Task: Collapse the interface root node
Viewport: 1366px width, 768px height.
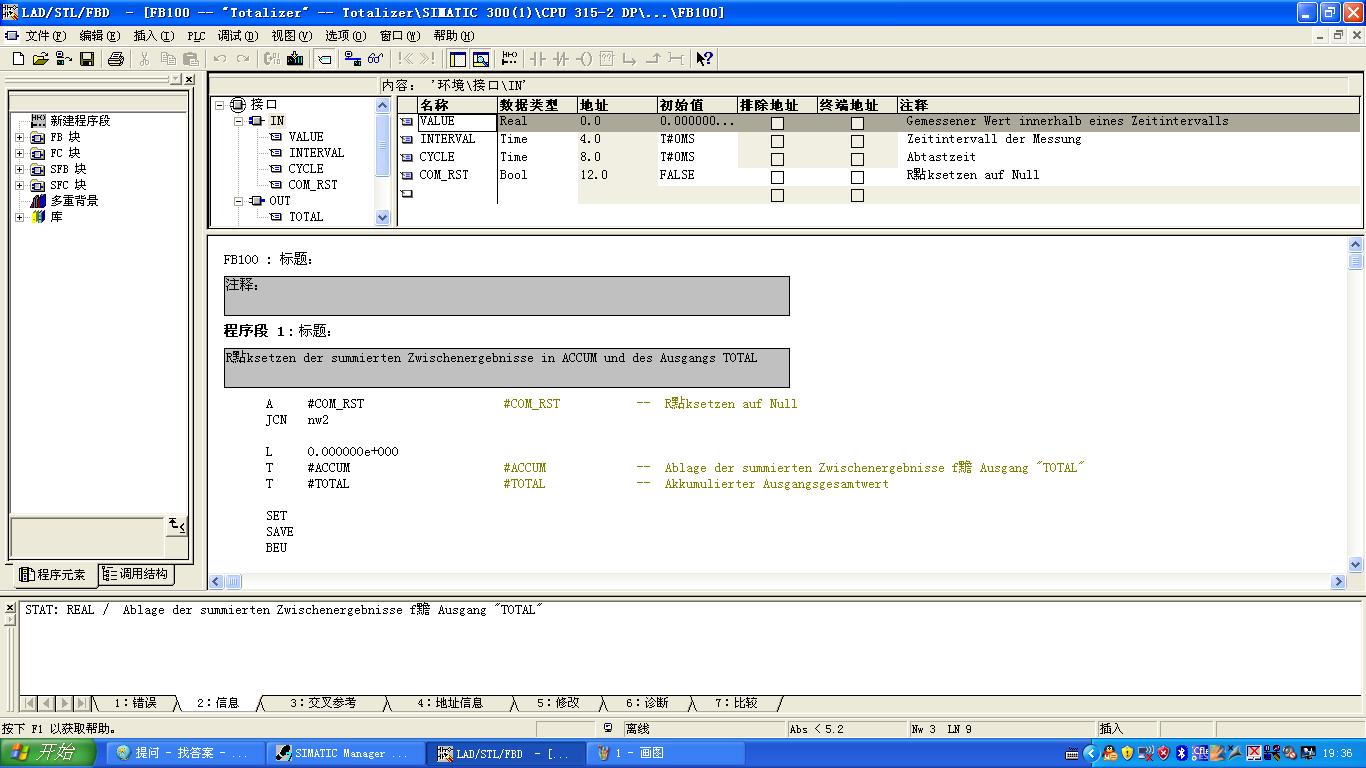Action: (221, 104)
